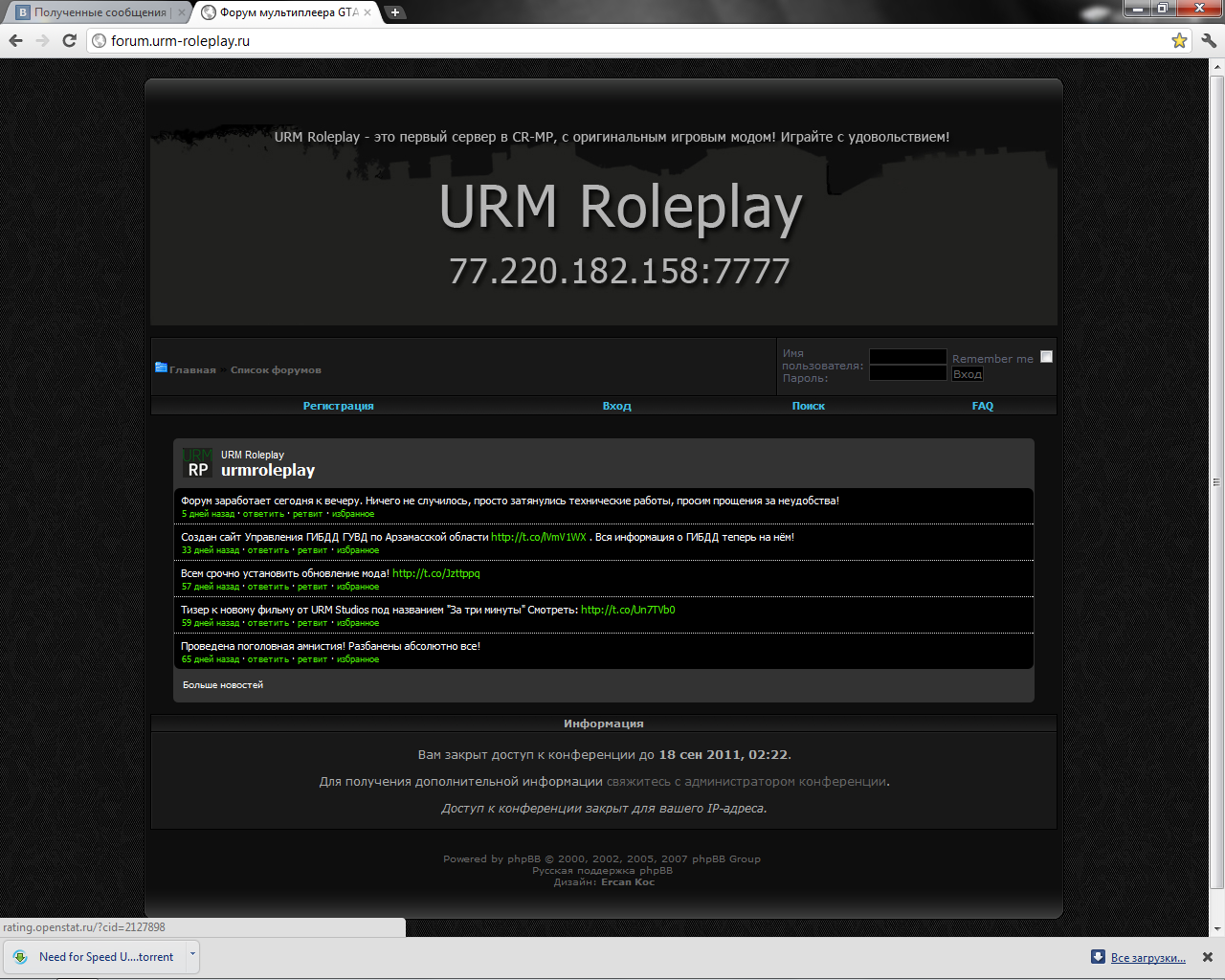Click 'свяжитесь с администратором конференции' link
Image resolution: width=1225 pixels, height=980 pixels.
point(746,782)
